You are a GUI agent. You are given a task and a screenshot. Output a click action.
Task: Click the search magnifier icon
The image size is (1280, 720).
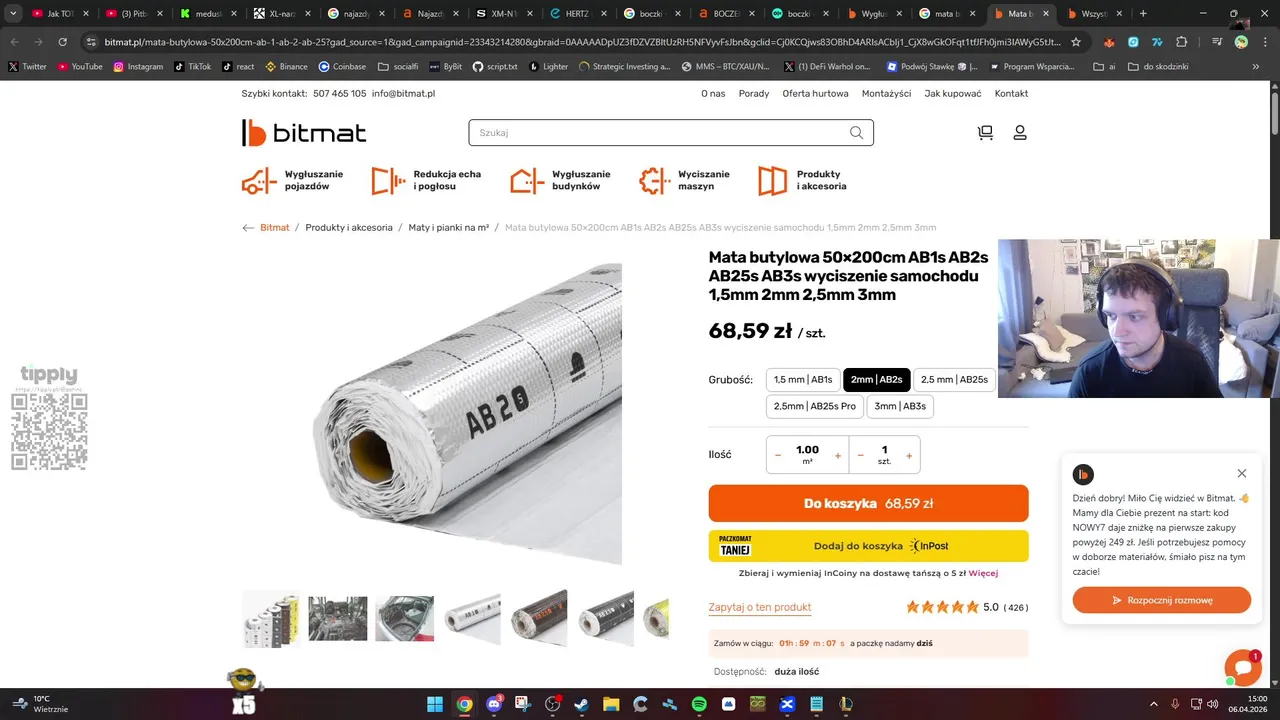point(856,133)
